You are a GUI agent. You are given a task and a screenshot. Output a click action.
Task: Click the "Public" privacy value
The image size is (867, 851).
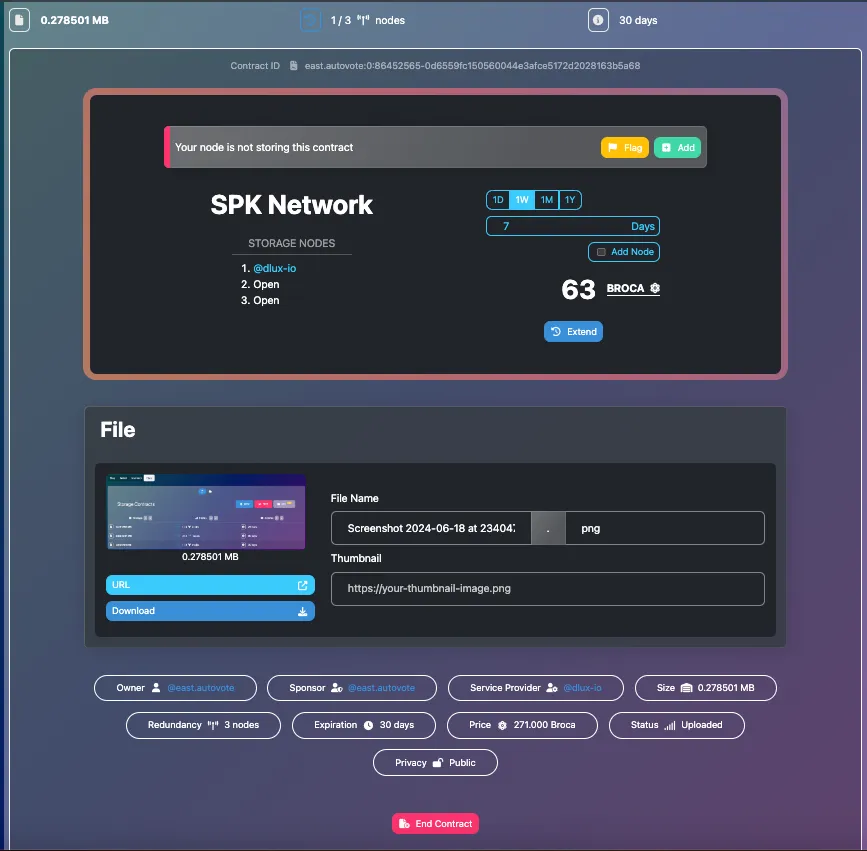pos(462,763)
